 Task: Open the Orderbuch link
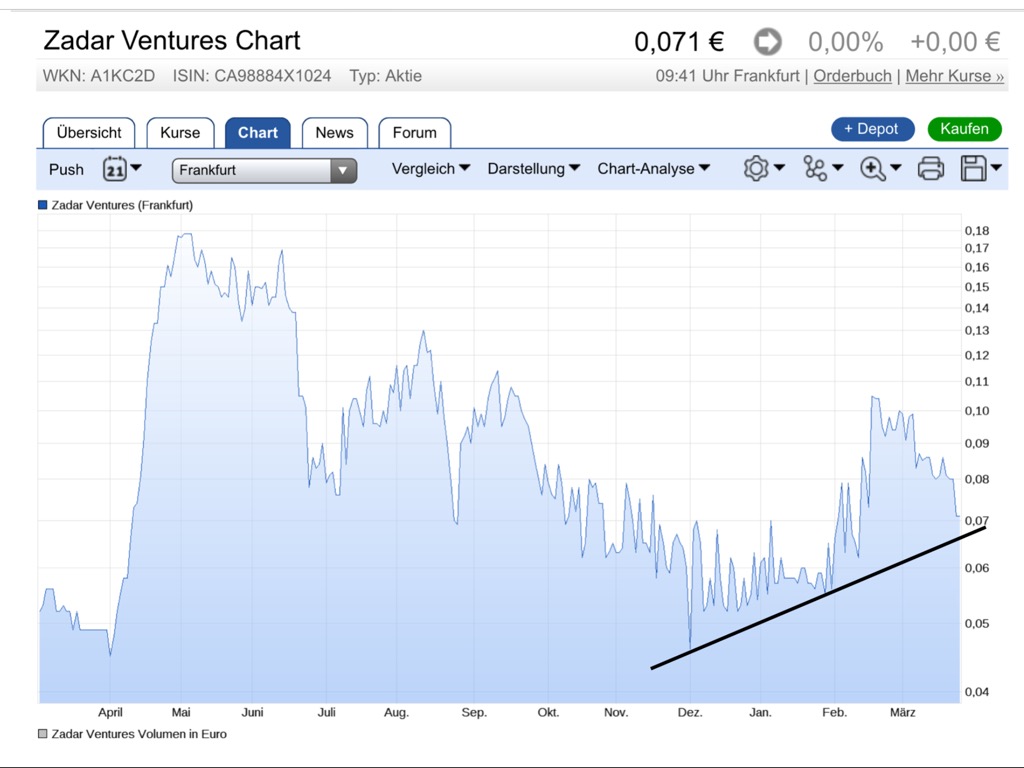tap(852, 76)
